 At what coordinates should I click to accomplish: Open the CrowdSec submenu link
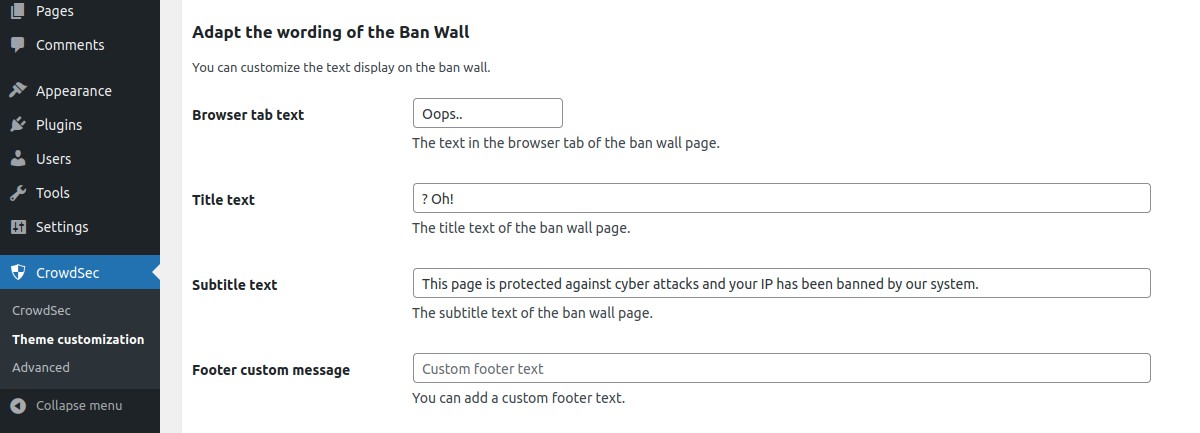[41, 310]
